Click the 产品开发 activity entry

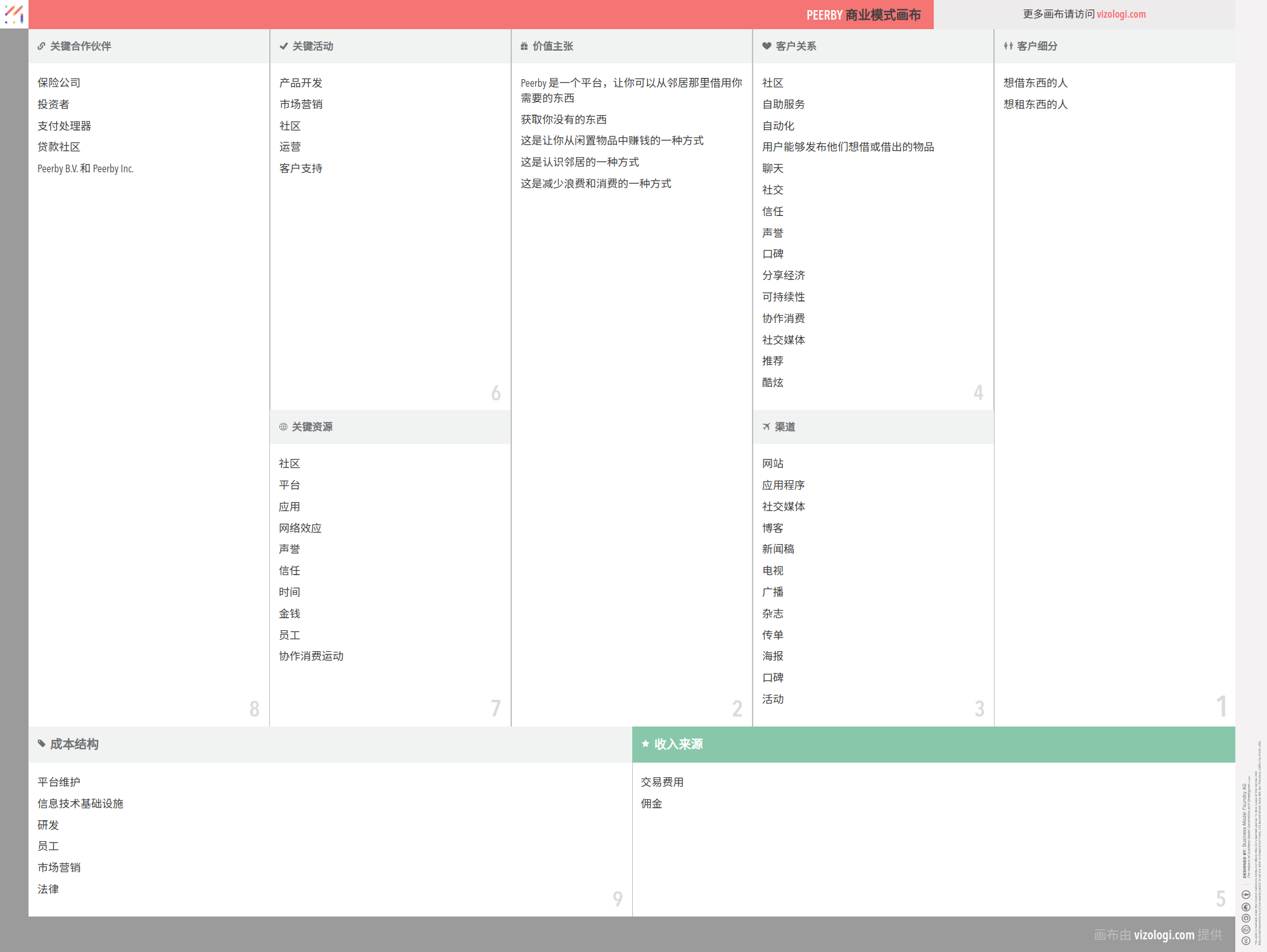(x=301, y=83)
